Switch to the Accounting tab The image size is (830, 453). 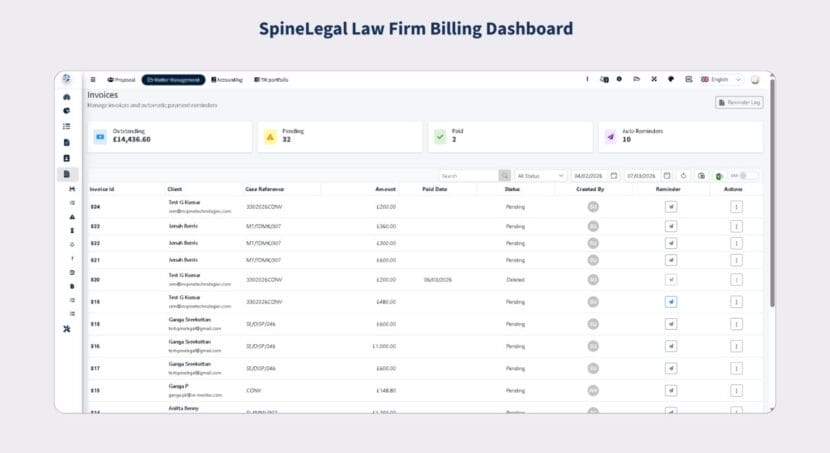(x=227, y=80)
